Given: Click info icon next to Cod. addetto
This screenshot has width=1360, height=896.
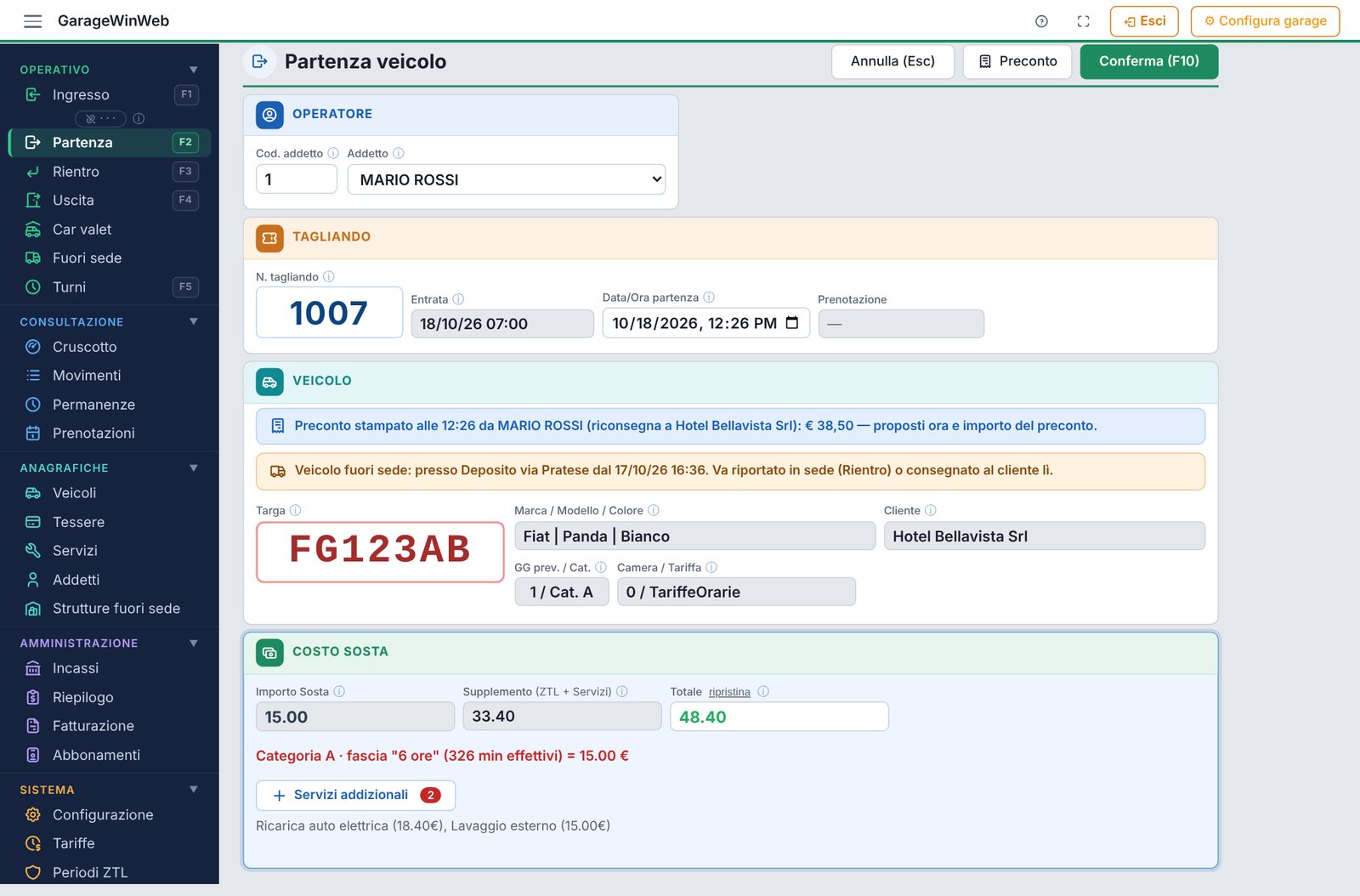Looking at the screenshot, I should point(333,153).
